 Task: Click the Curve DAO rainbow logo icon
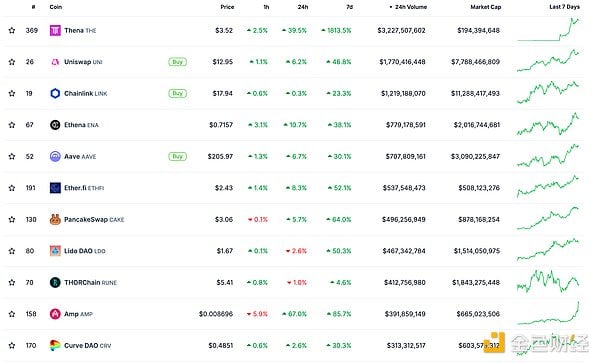(x=55, y=345)
